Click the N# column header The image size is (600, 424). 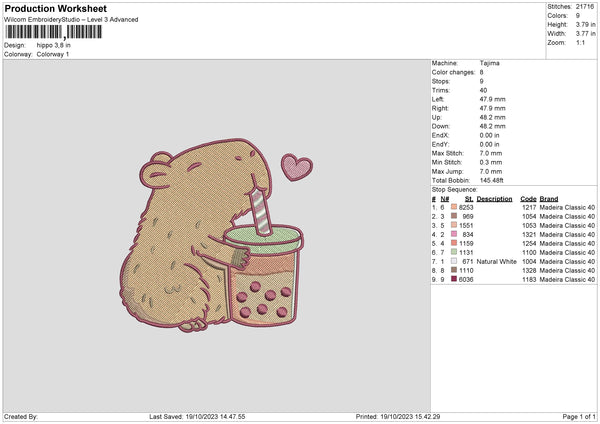click(443, 197)
